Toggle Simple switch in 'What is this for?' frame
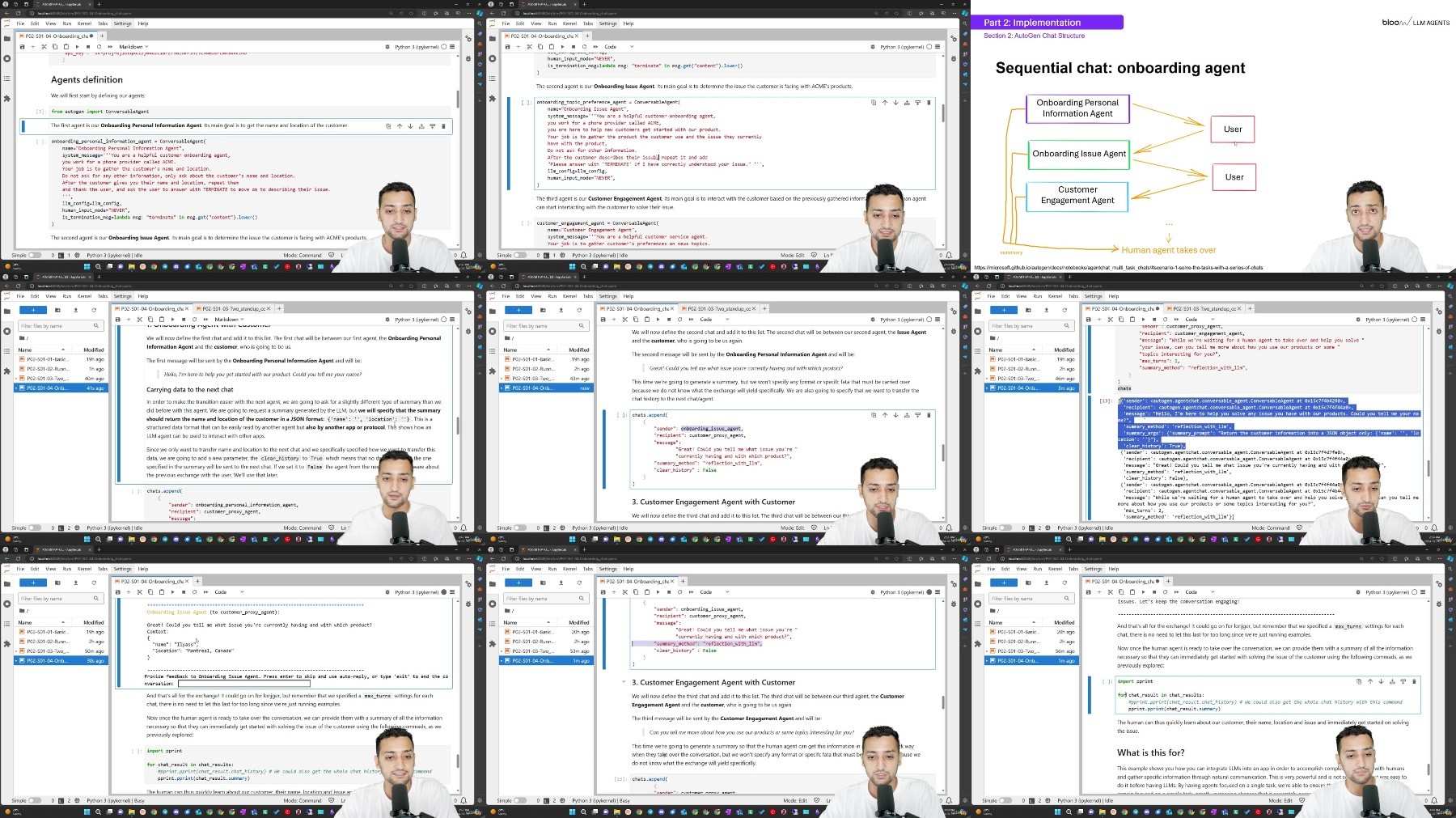The height and width of the screenshot is (818, 1456). point(1005,800)
